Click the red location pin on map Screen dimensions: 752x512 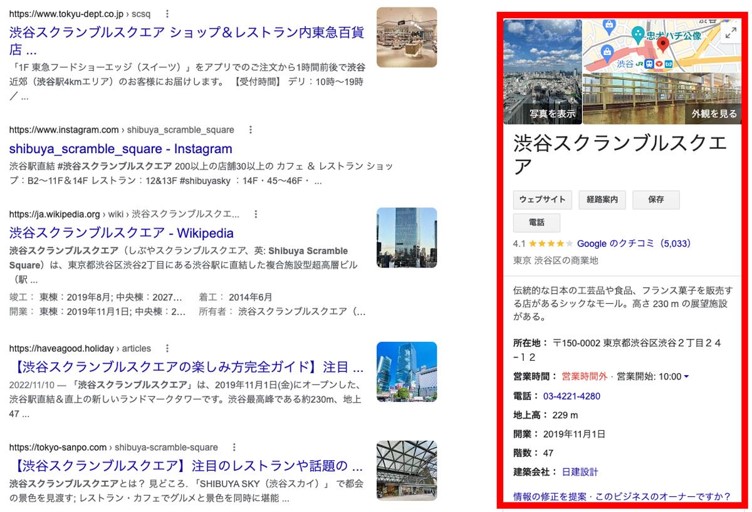[x=663, y=45]
